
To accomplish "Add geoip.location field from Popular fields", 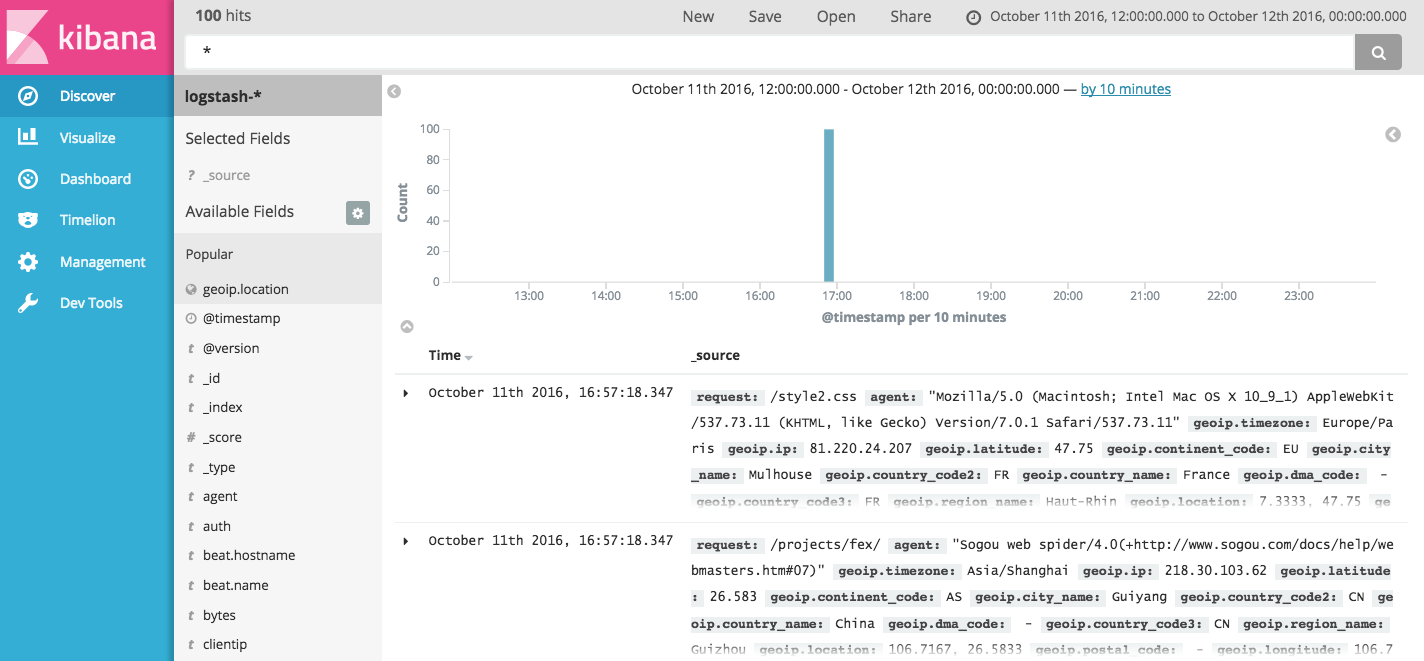I will point(247,288).
